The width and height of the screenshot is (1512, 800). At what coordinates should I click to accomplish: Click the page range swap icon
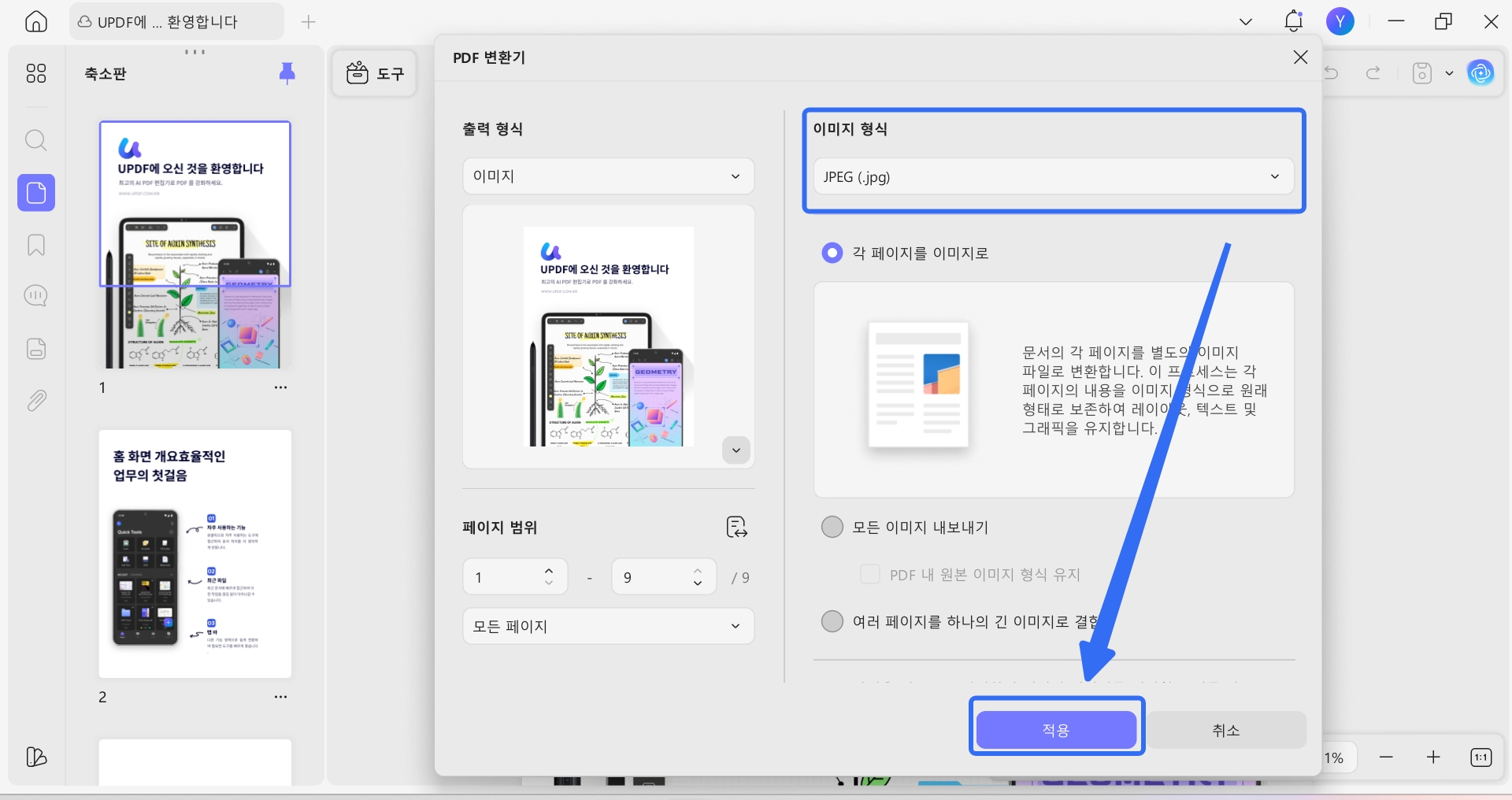(x=736, y=527)
